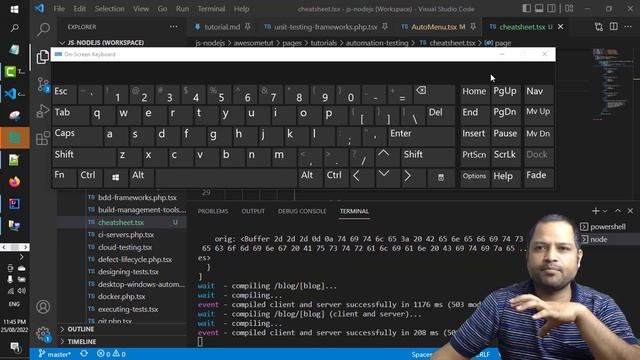Open editor more actions ellipsis

point(628,27)
